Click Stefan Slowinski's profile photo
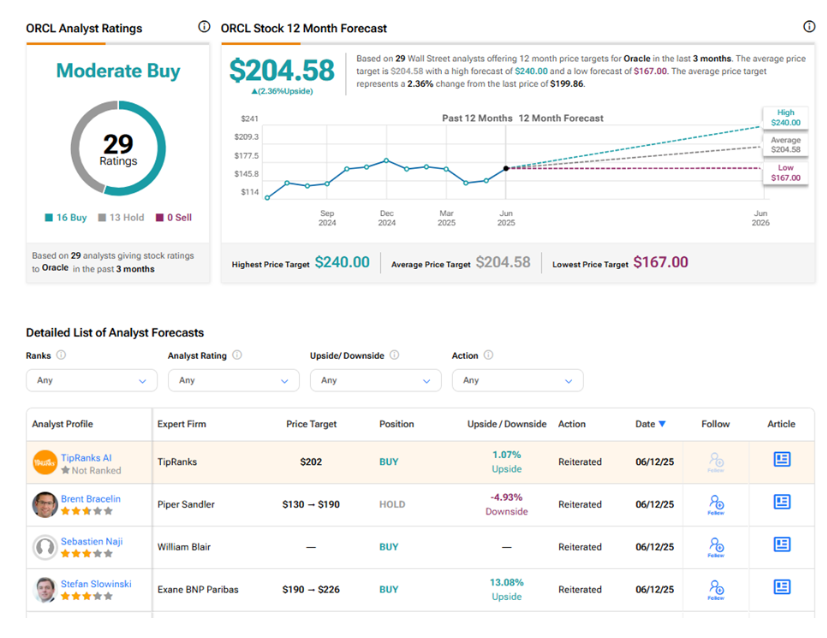This screenshot has height=638, width=827. click(x=45, y=590)
